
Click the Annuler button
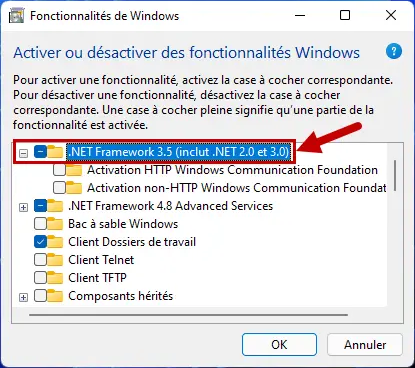click(365, 345)
